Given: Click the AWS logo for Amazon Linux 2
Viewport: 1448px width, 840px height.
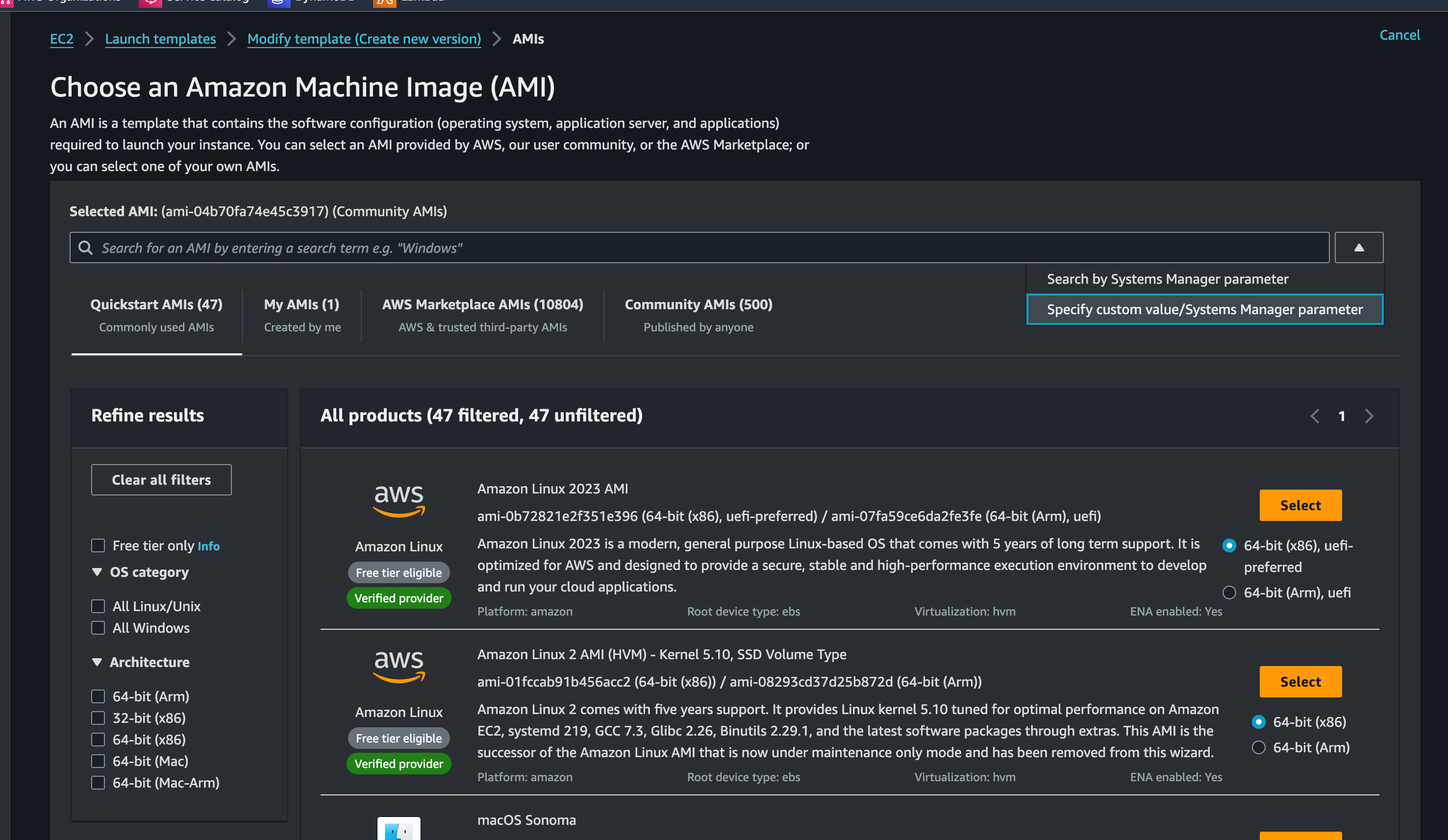Looking at the screenshot, I should [399, 666].
